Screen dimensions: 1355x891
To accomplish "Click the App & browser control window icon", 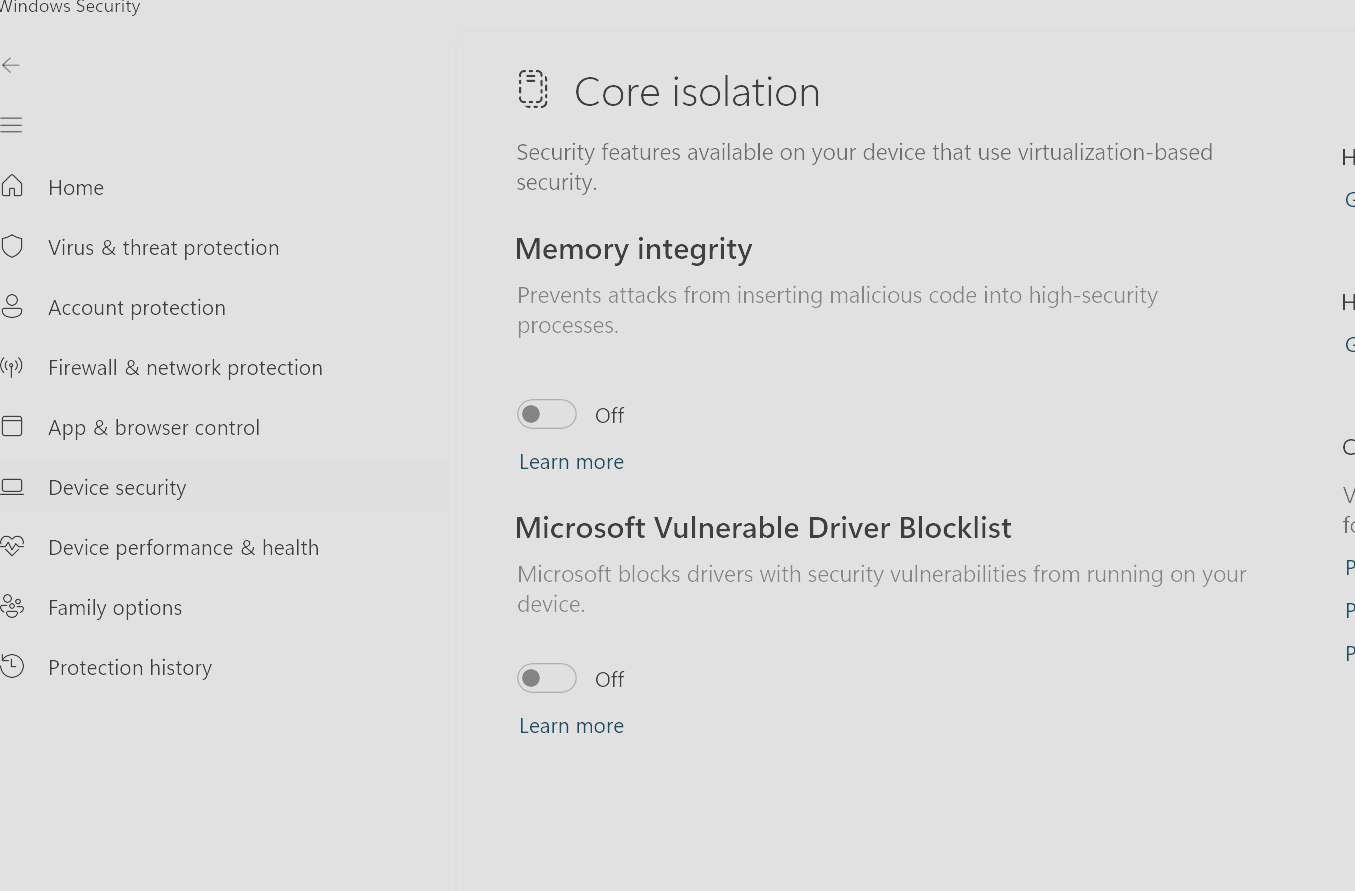I will click(x=11, y=426).
